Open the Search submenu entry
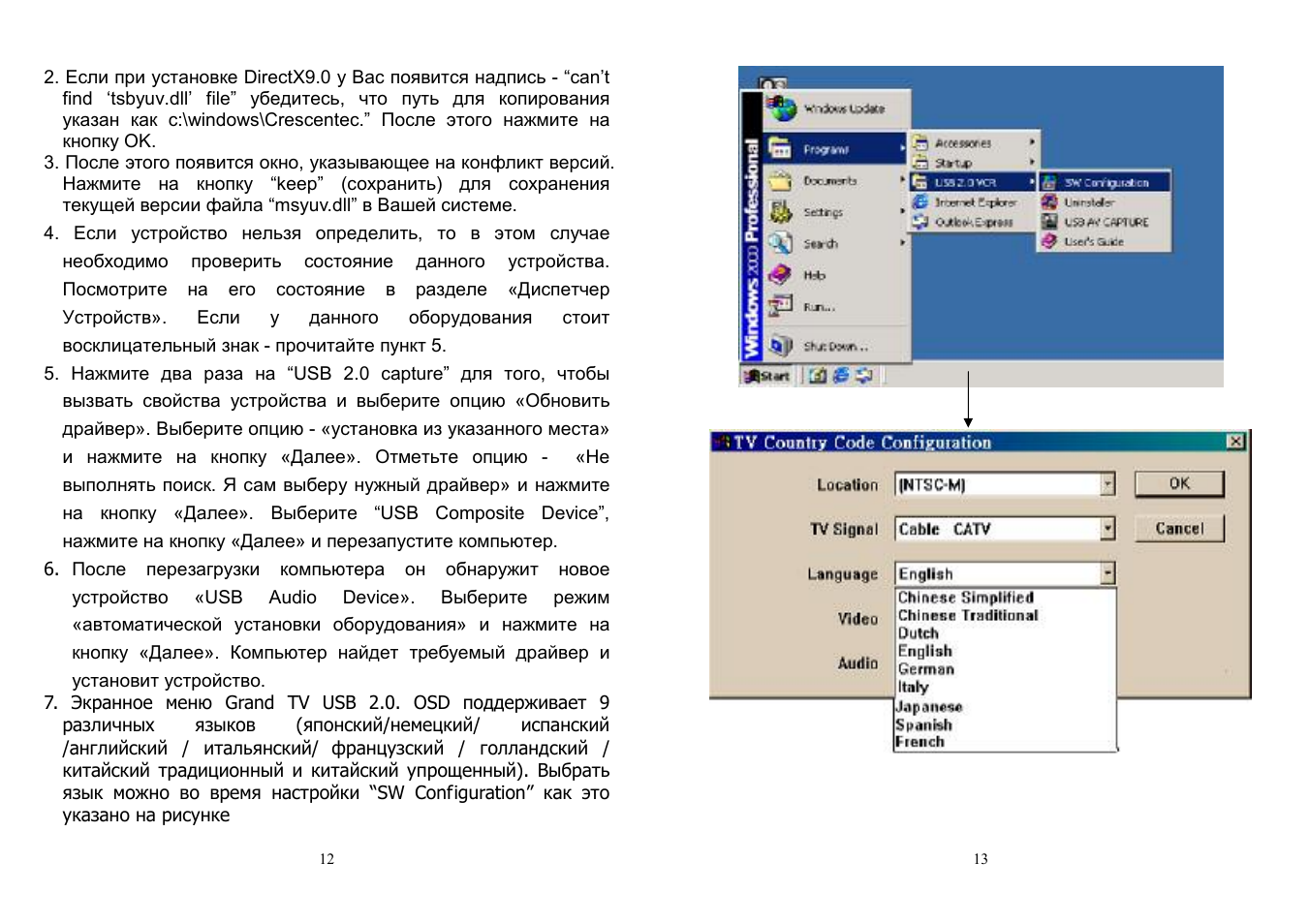 836,243
